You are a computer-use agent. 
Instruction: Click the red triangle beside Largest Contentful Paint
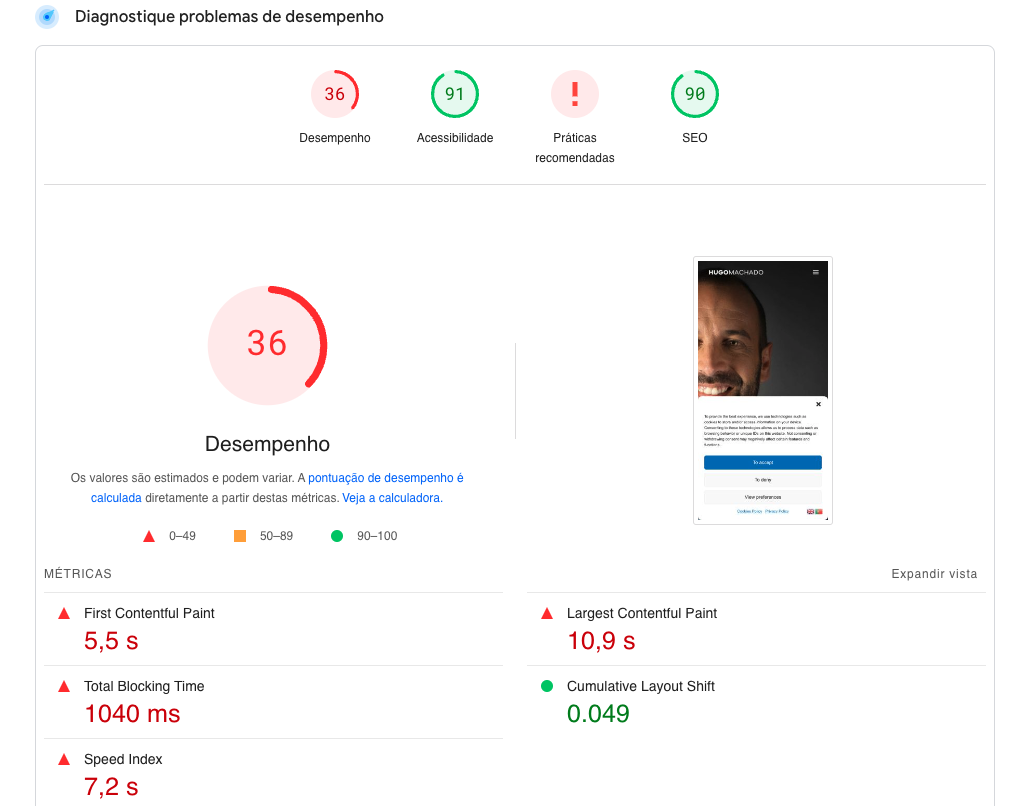547,614
